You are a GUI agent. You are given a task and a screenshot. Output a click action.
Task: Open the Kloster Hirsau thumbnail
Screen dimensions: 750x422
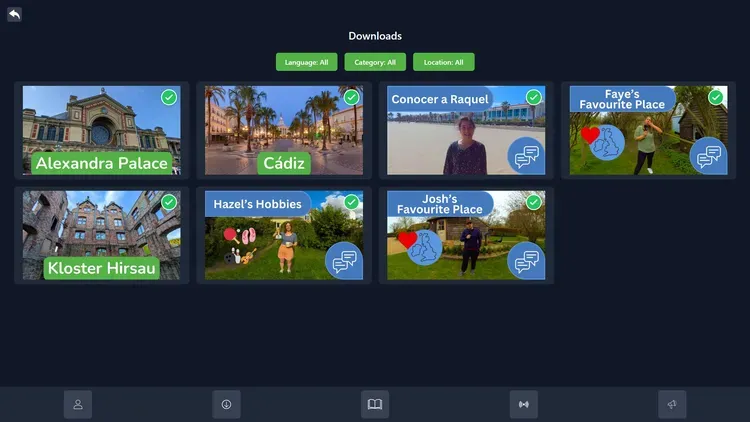click(x=101, y=235)
